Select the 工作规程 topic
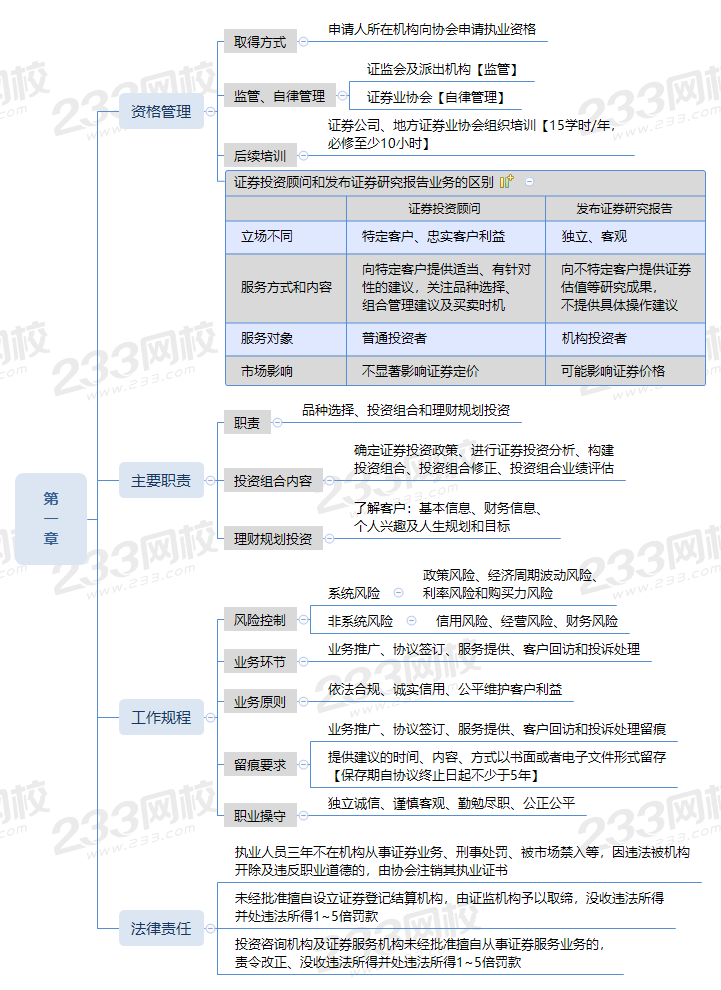This screenshot has height=990, width=721. point(161,717)
